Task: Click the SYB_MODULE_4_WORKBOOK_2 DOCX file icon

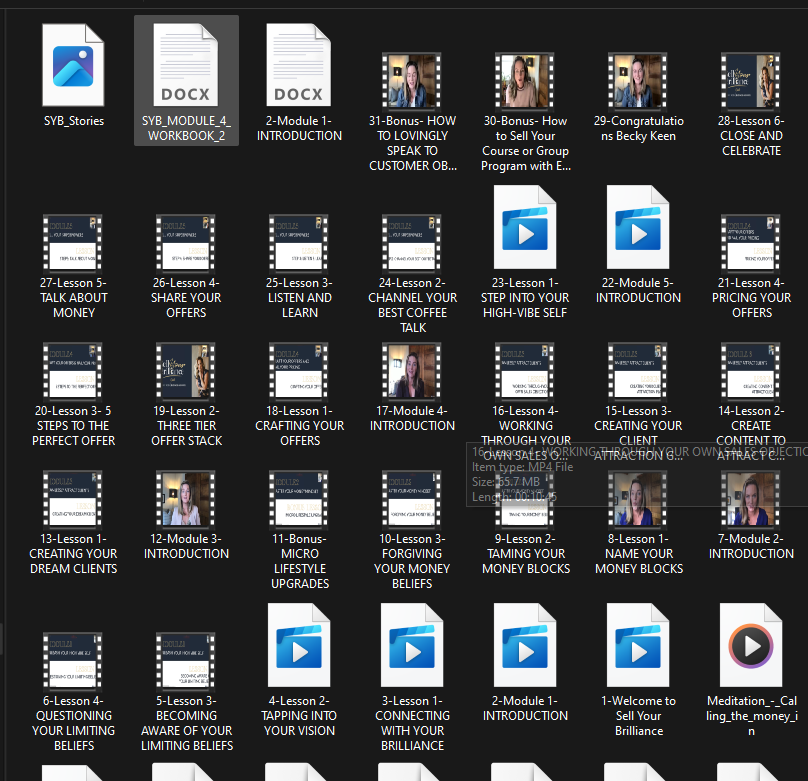Action: point(186,65)
